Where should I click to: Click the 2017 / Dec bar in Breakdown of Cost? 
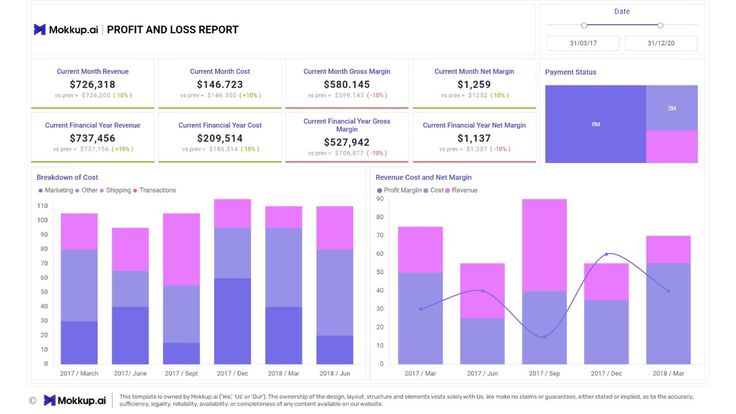point(232,282)
